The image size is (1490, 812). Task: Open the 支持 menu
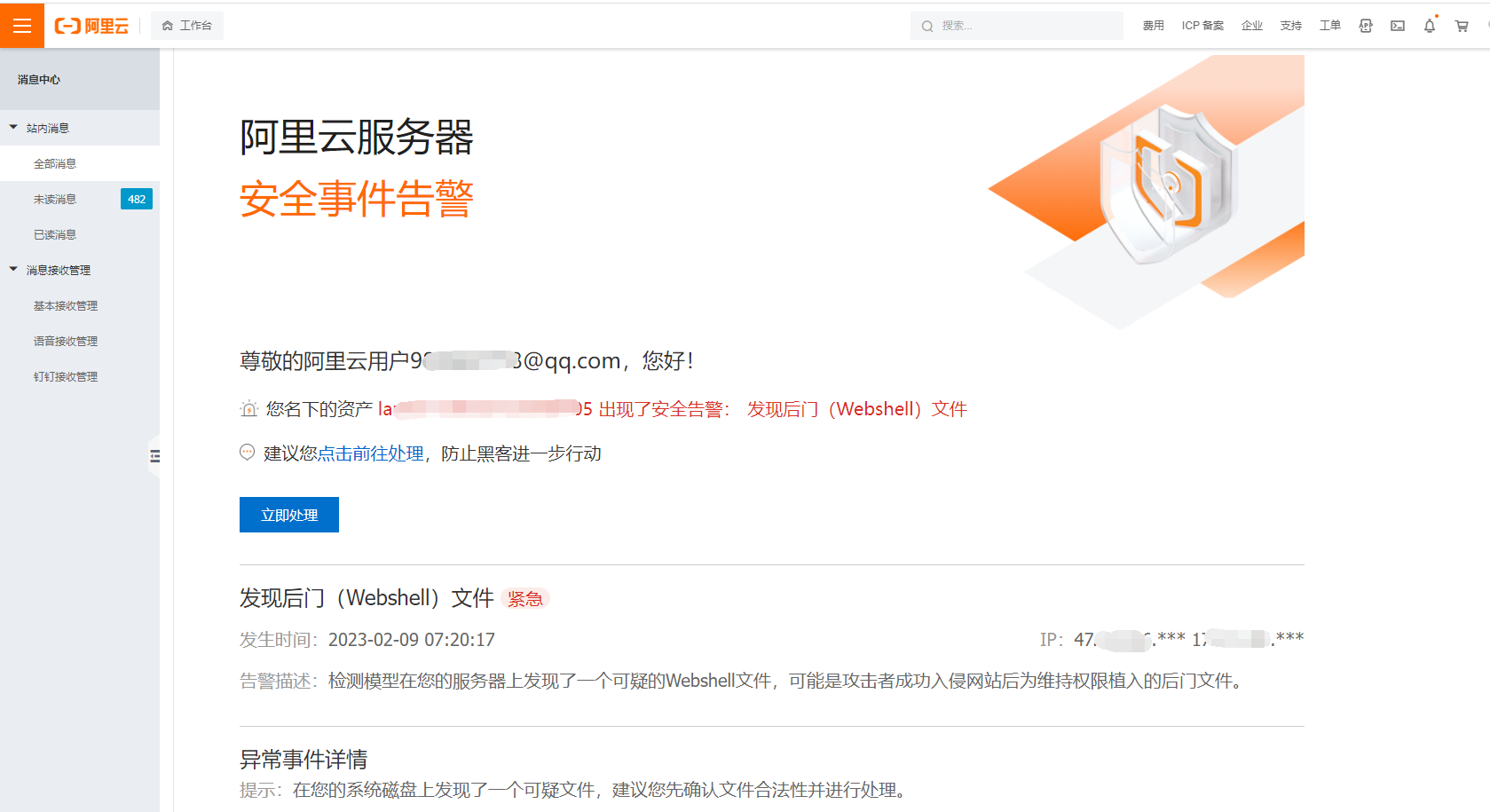(1291, 26)
